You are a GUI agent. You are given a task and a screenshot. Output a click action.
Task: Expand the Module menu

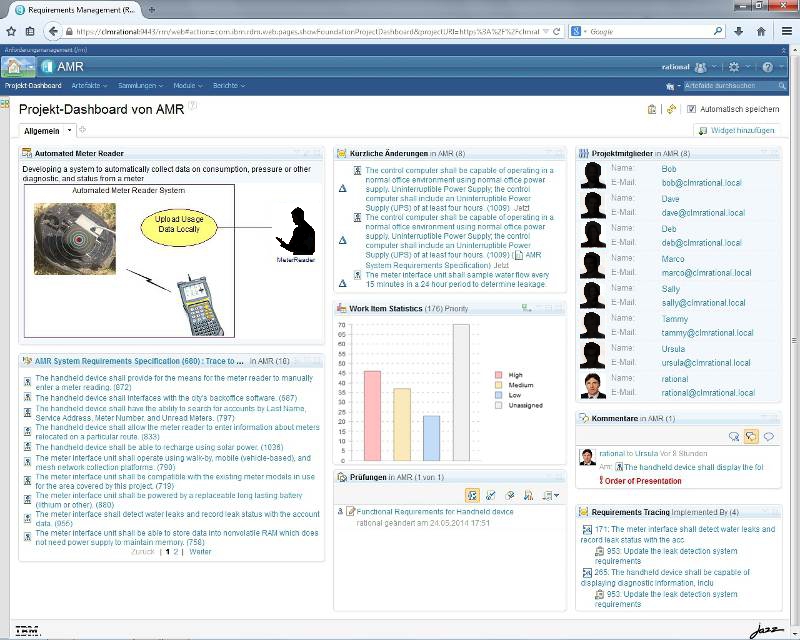click(188, 86)
